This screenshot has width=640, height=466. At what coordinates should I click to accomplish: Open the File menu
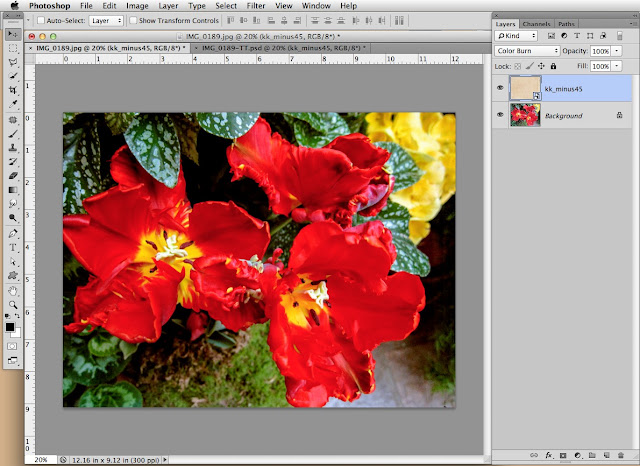pos(86,6)
